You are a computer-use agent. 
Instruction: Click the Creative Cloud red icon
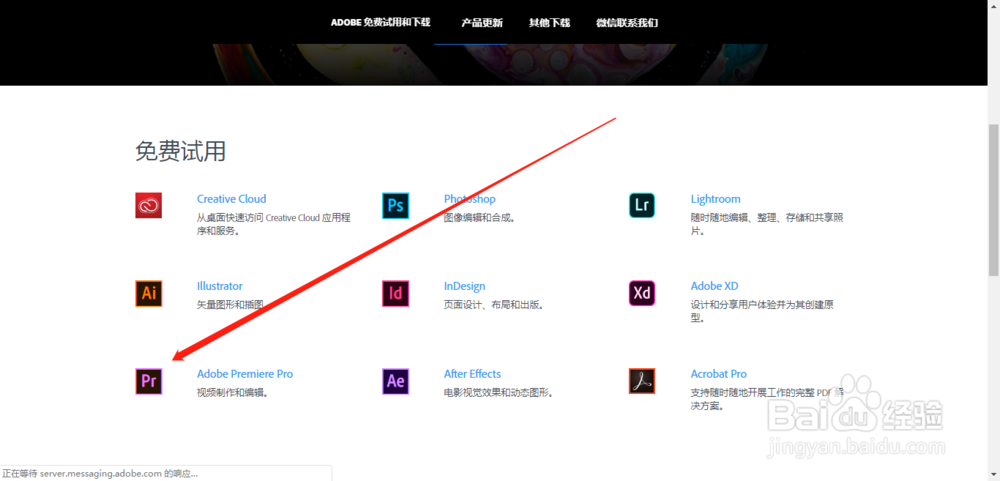tap(149, 205)
